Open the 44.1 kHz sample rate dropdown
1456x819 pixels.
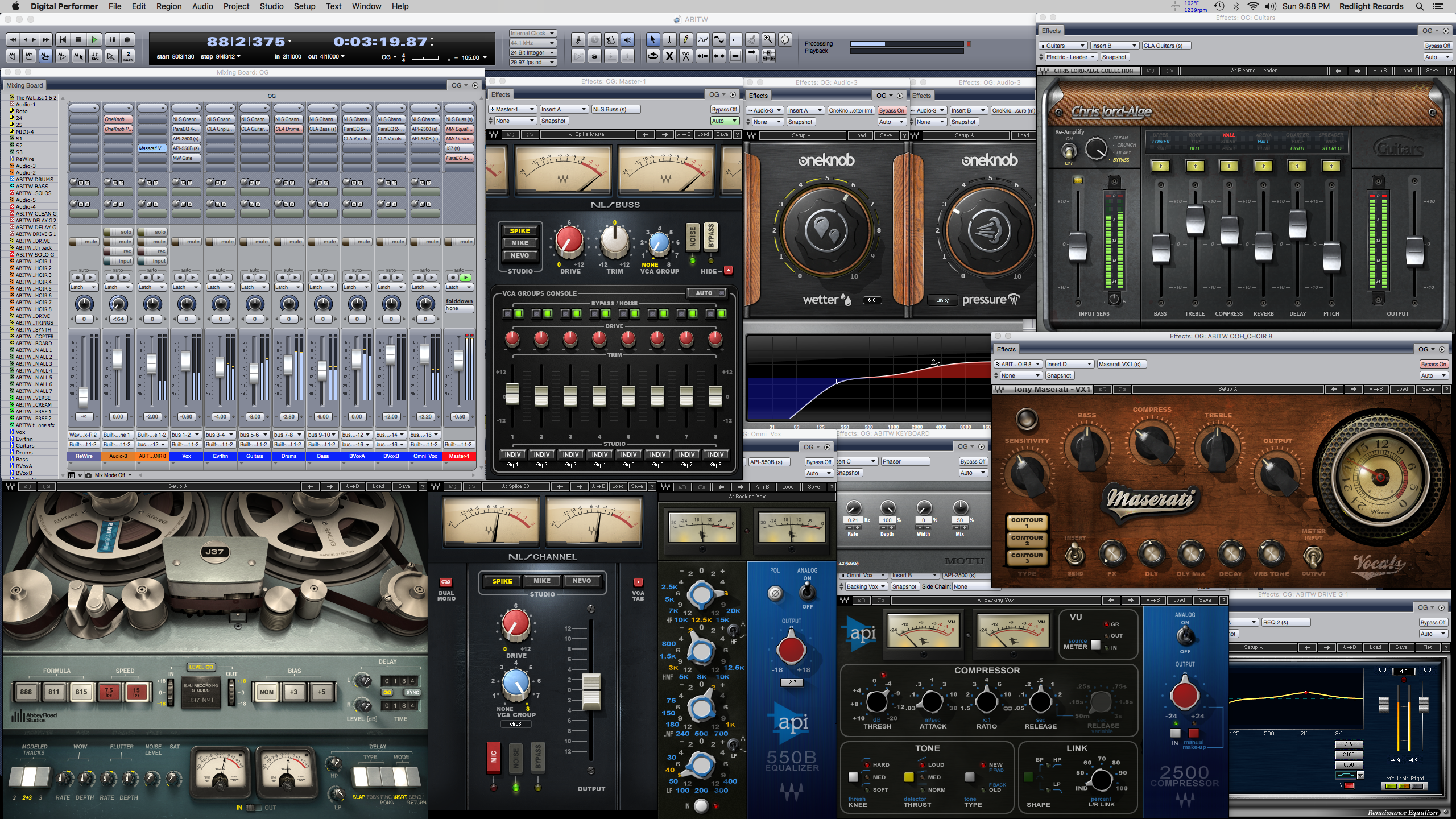pos(532,43)
